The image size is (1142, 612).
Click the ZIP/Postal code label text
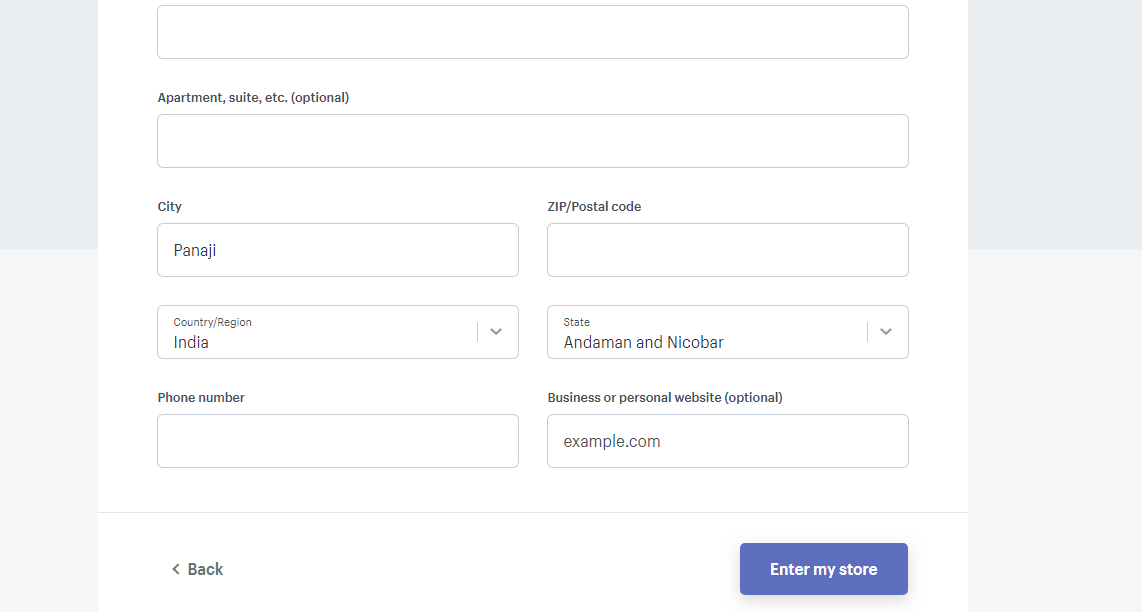pyautogui.click(x=594, y=207)
